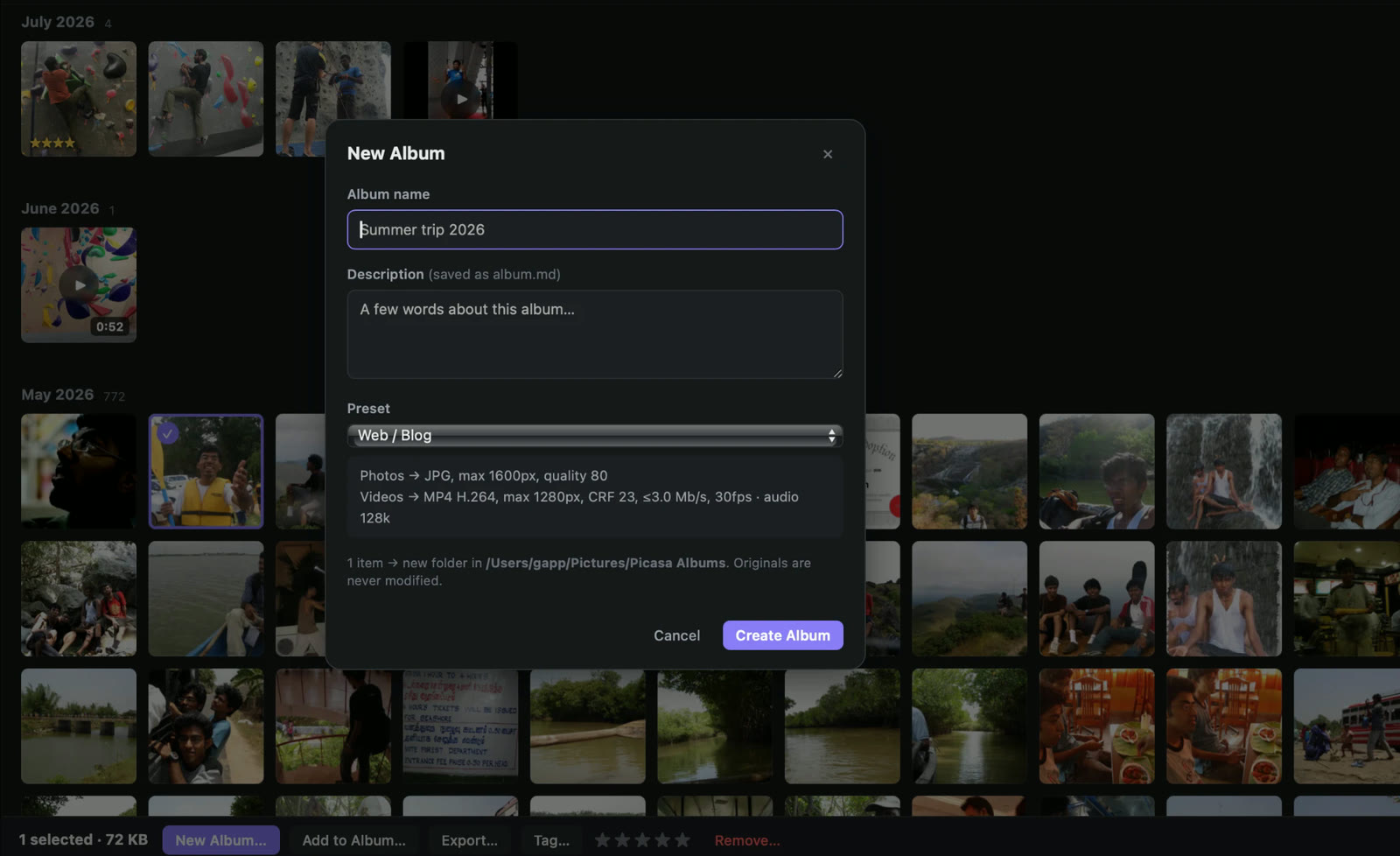The height and width of the screenshot is (856, 1400).
Task: Click the 772 item count beside May 2026
Action: 114,396
